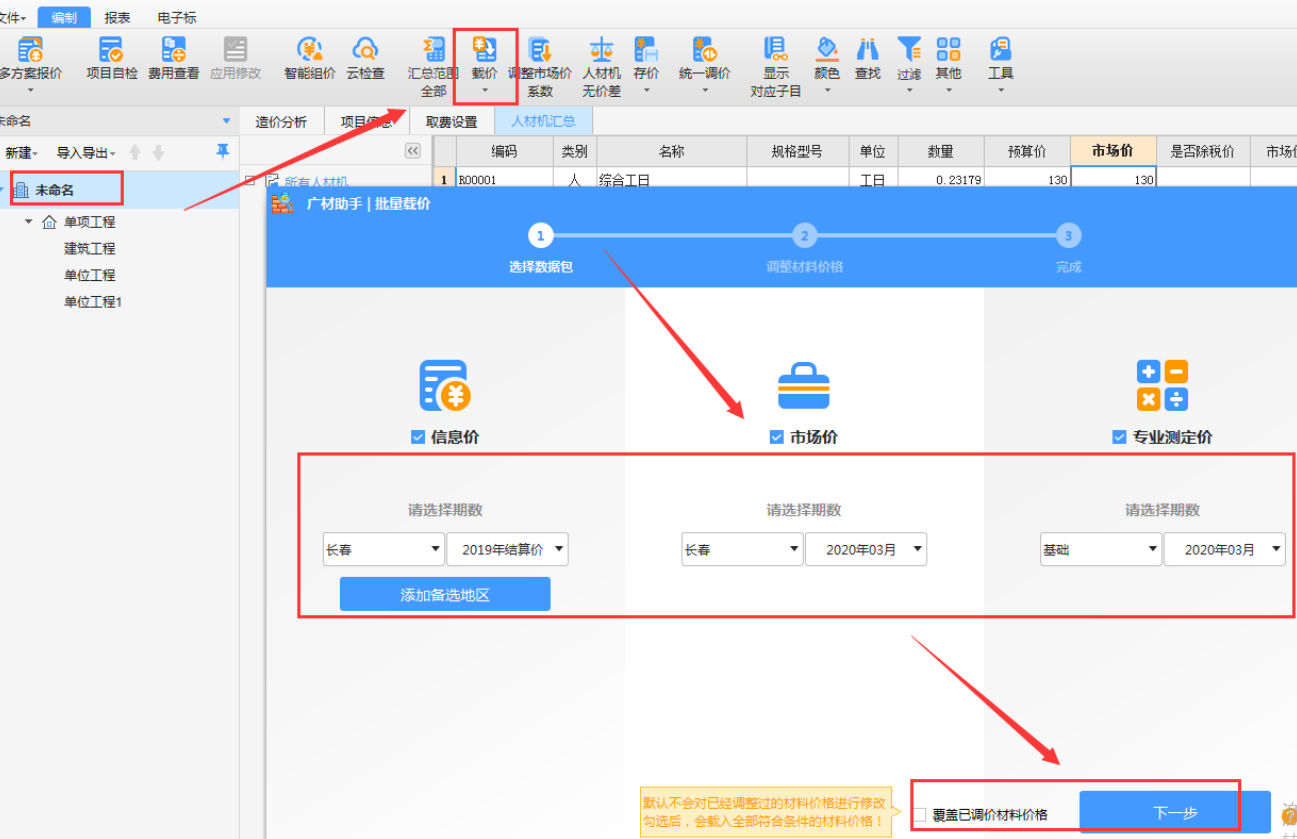The height and width of the screenshot is (839, 1297).
Task: Click 添加备选地区 button
Action: coord(445,594)
